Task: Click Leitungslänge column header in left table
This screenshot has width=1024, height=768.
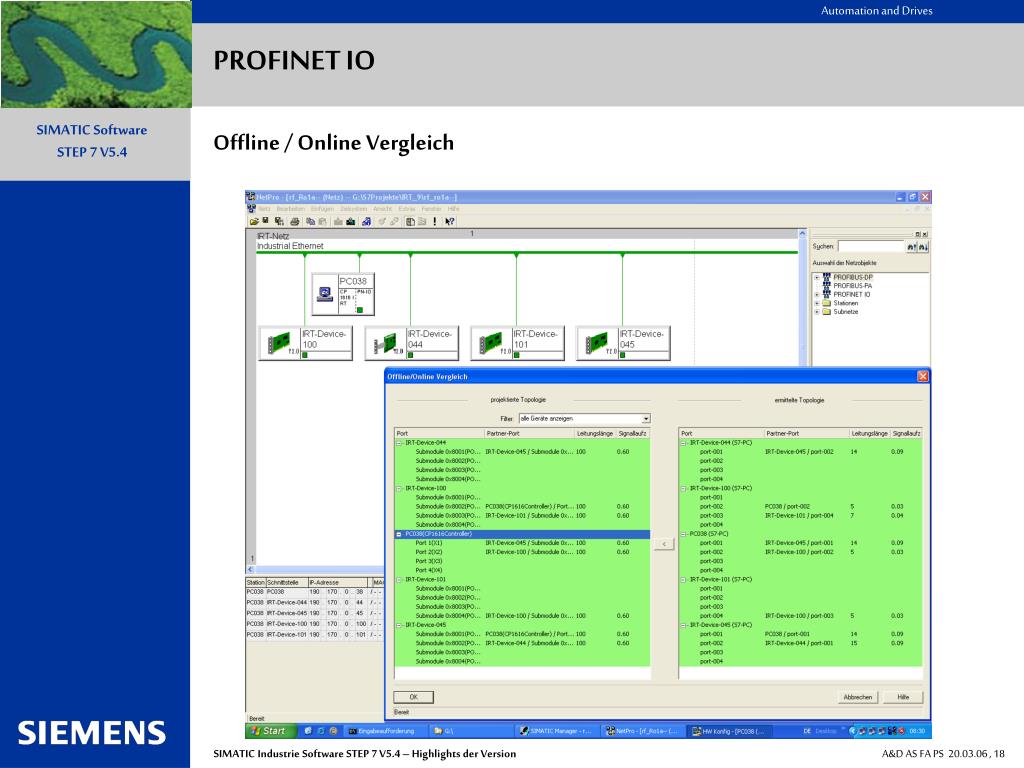Action: tap(595, 433)
